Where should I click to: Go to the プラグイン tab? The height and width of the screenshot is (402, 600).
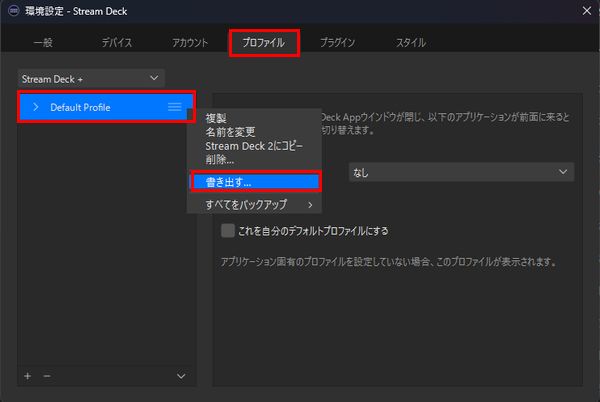tap(337, 42)
